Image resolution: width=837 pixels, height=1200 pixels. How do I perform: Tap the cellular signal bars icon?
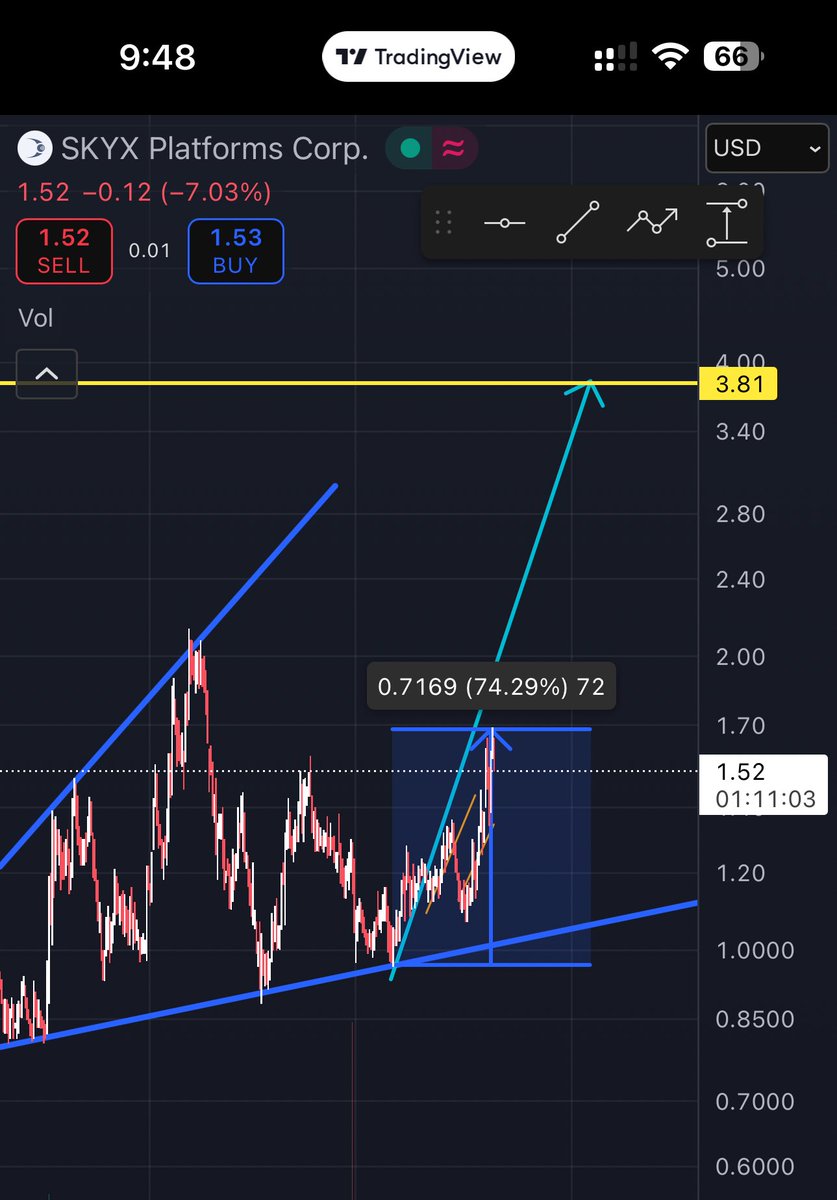(x=615, y=57)
